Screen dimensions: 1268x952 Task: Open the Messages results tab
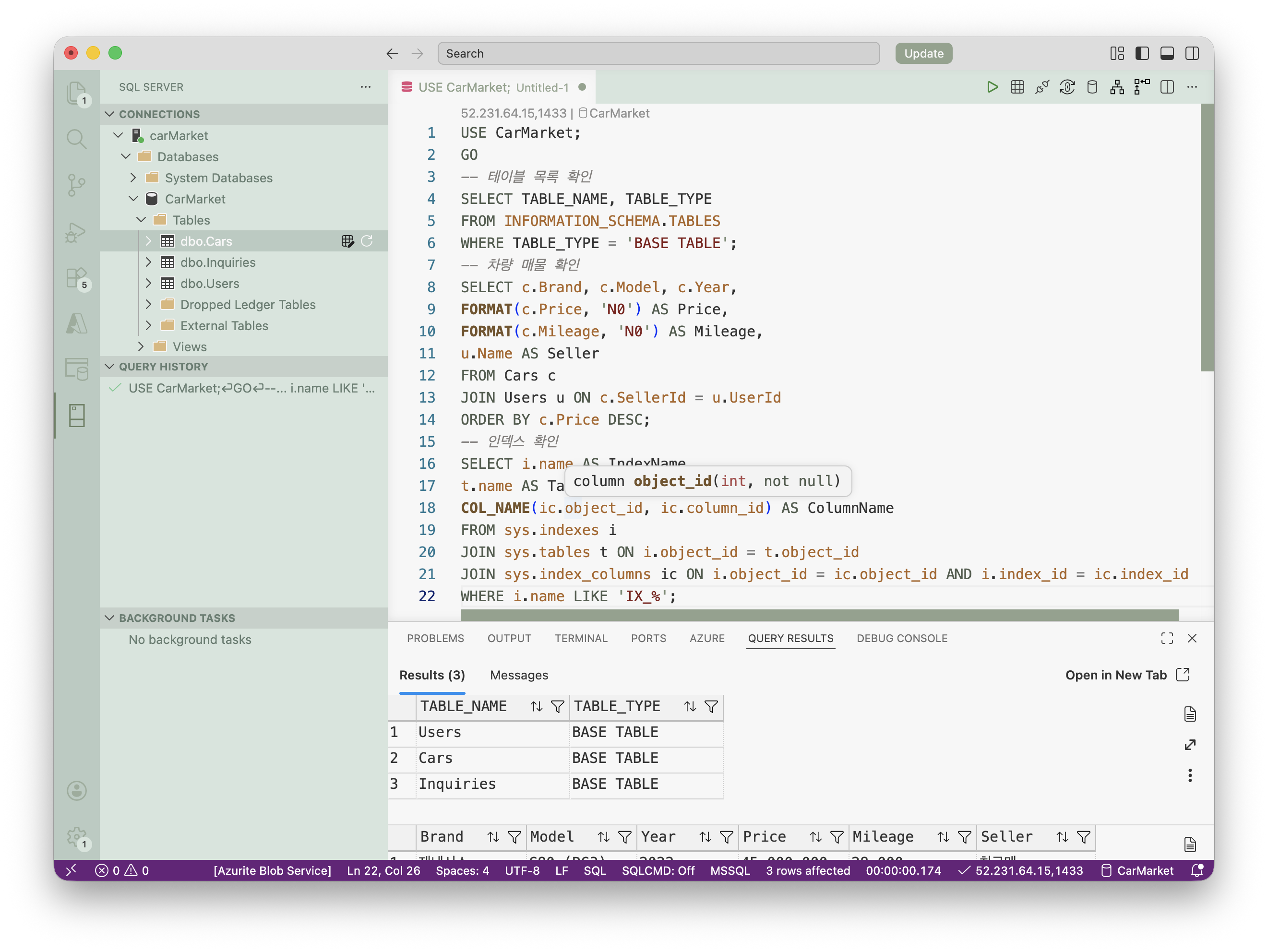pos(519,675)
